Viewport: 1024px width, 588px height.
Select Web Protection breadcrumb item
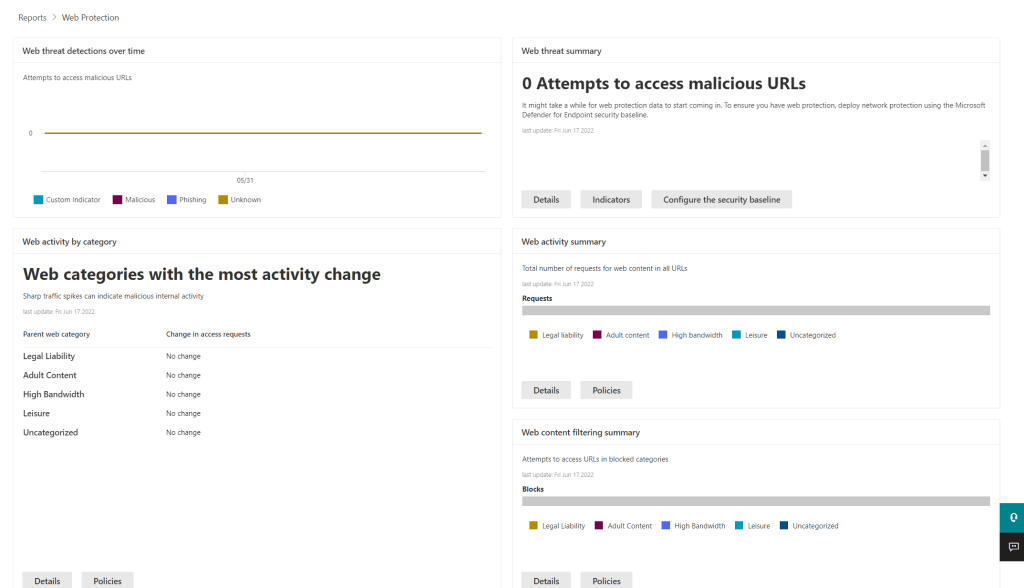[90, 18]
